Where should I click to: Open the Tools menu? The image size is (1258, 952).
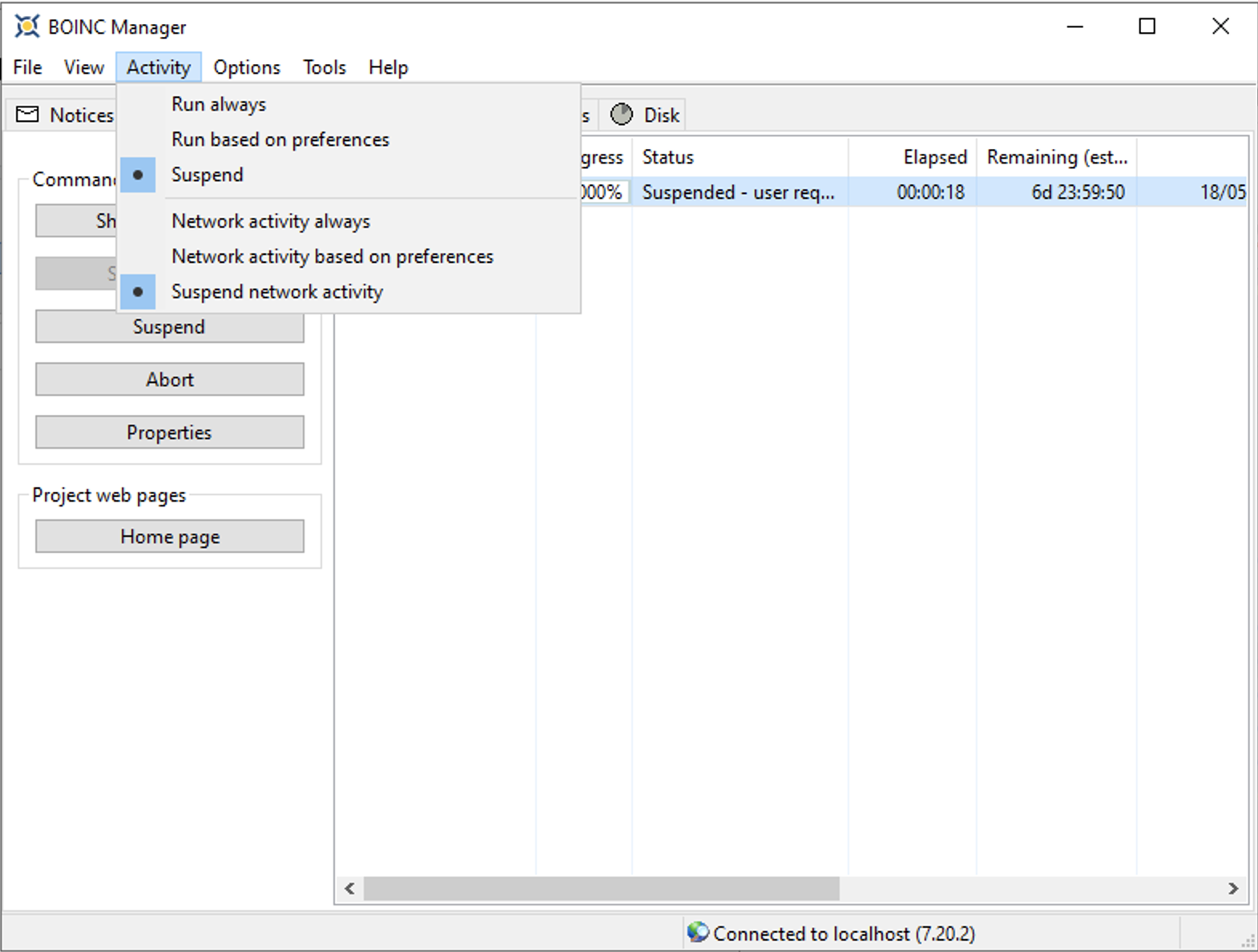coord(325,67)
